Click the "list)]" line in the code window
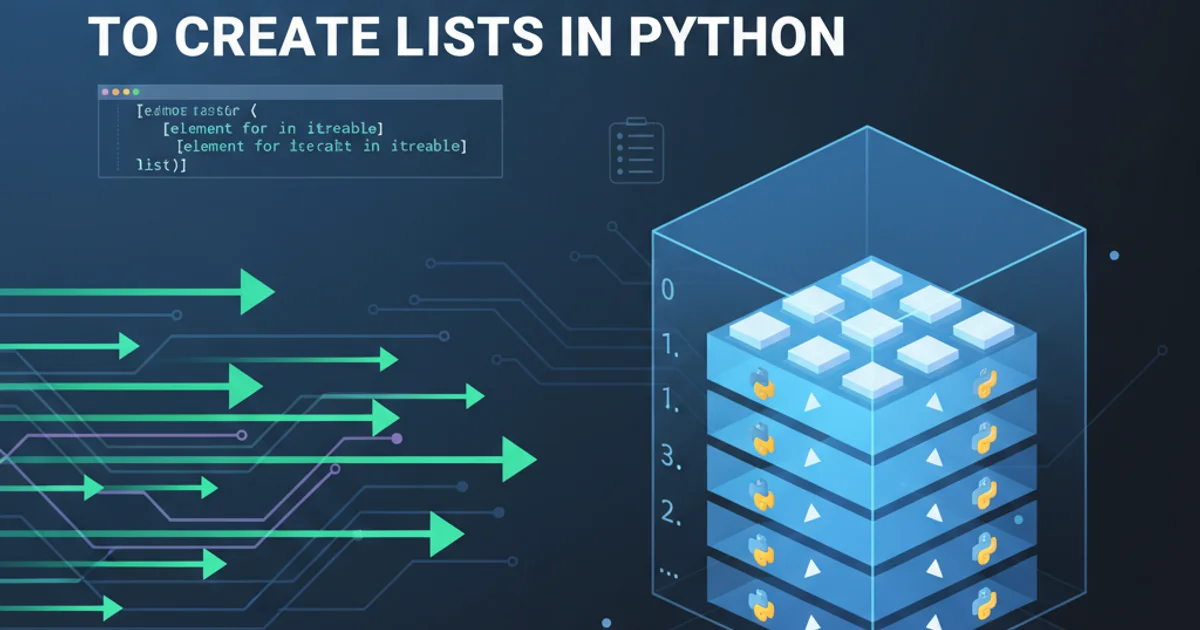The height and width of the screenshot is (630, 1200). 161,164
